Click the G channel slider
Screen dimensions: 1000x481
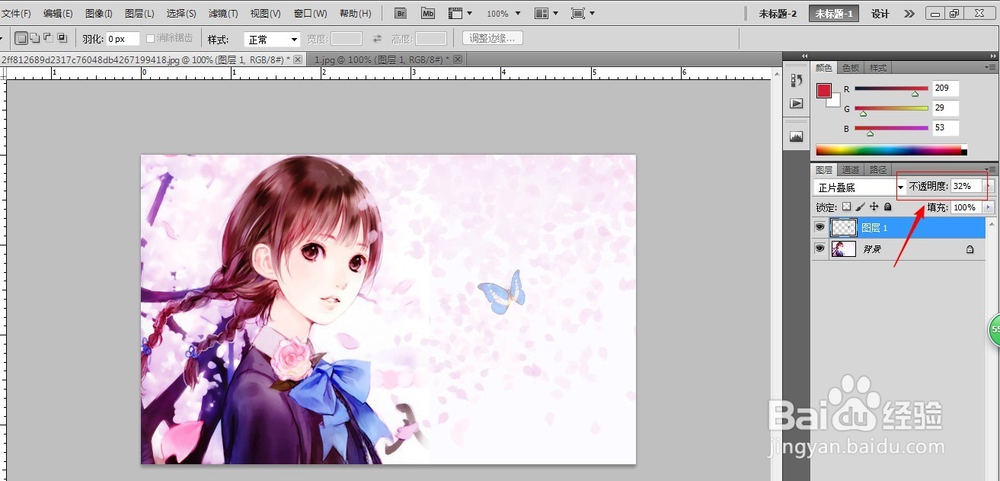(891, 108)
